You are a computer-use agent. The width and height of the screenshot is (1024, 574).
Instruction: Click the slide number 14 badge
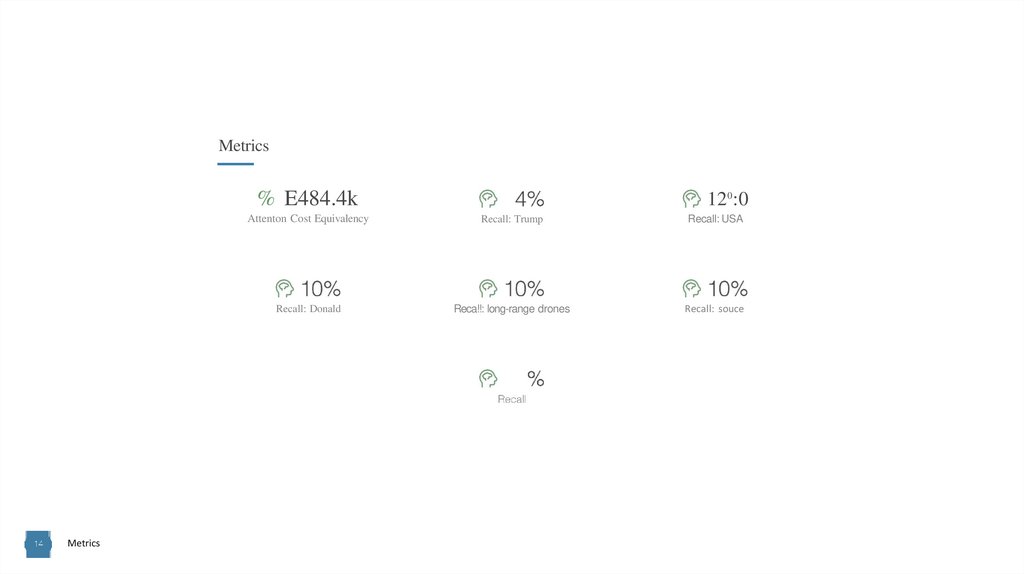38,543
